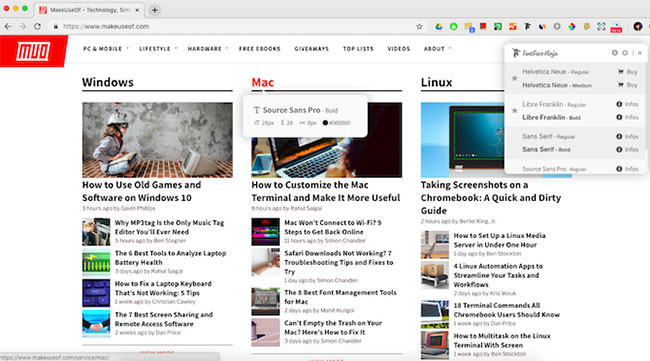
Task: Open the Google Drive extension
Action: click(x=439, y=27)
